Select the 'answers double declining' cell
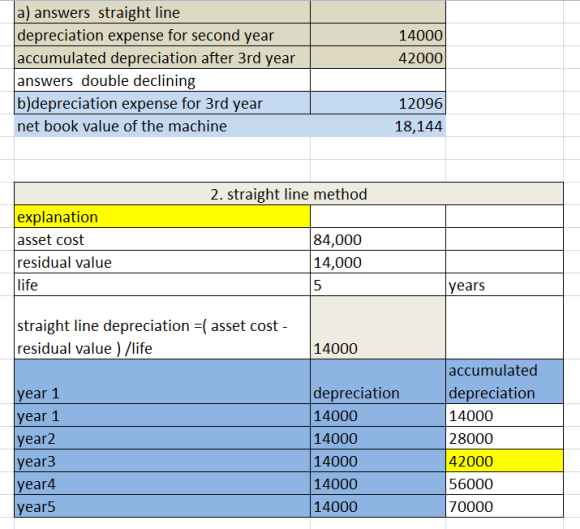Image resolution: width=580 pixels, height=529 pixels. point(162,81)
